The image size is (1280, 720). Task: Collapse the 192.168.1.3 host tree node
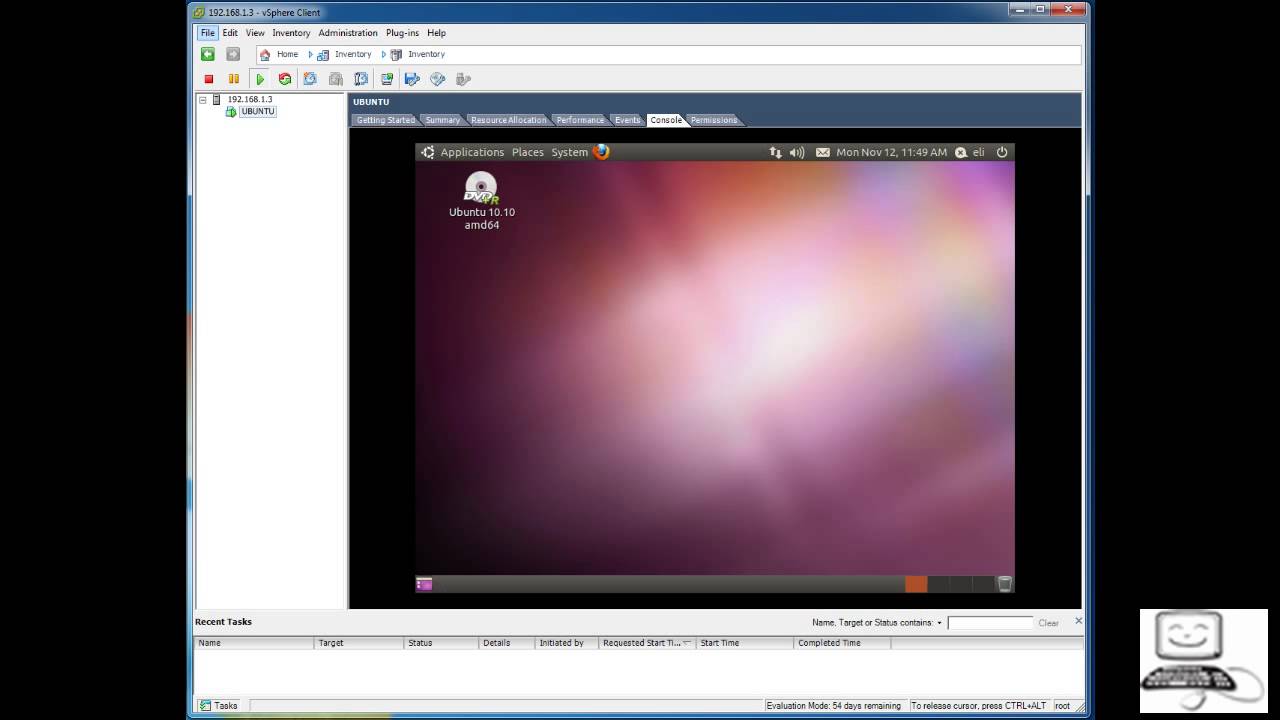coord(203,100)
